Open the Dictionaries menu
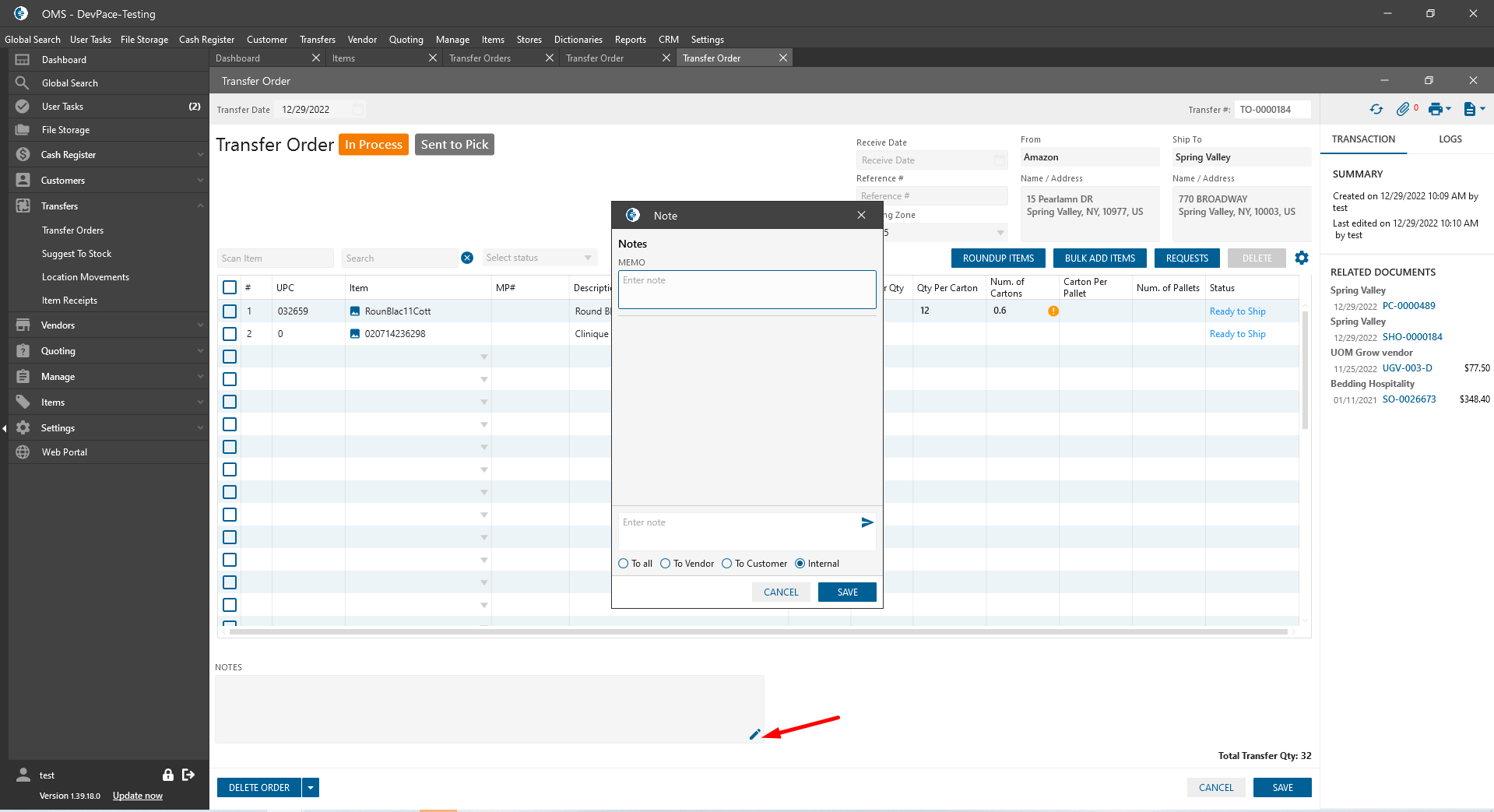This screenshot has height=812, width=1494. 578,39
